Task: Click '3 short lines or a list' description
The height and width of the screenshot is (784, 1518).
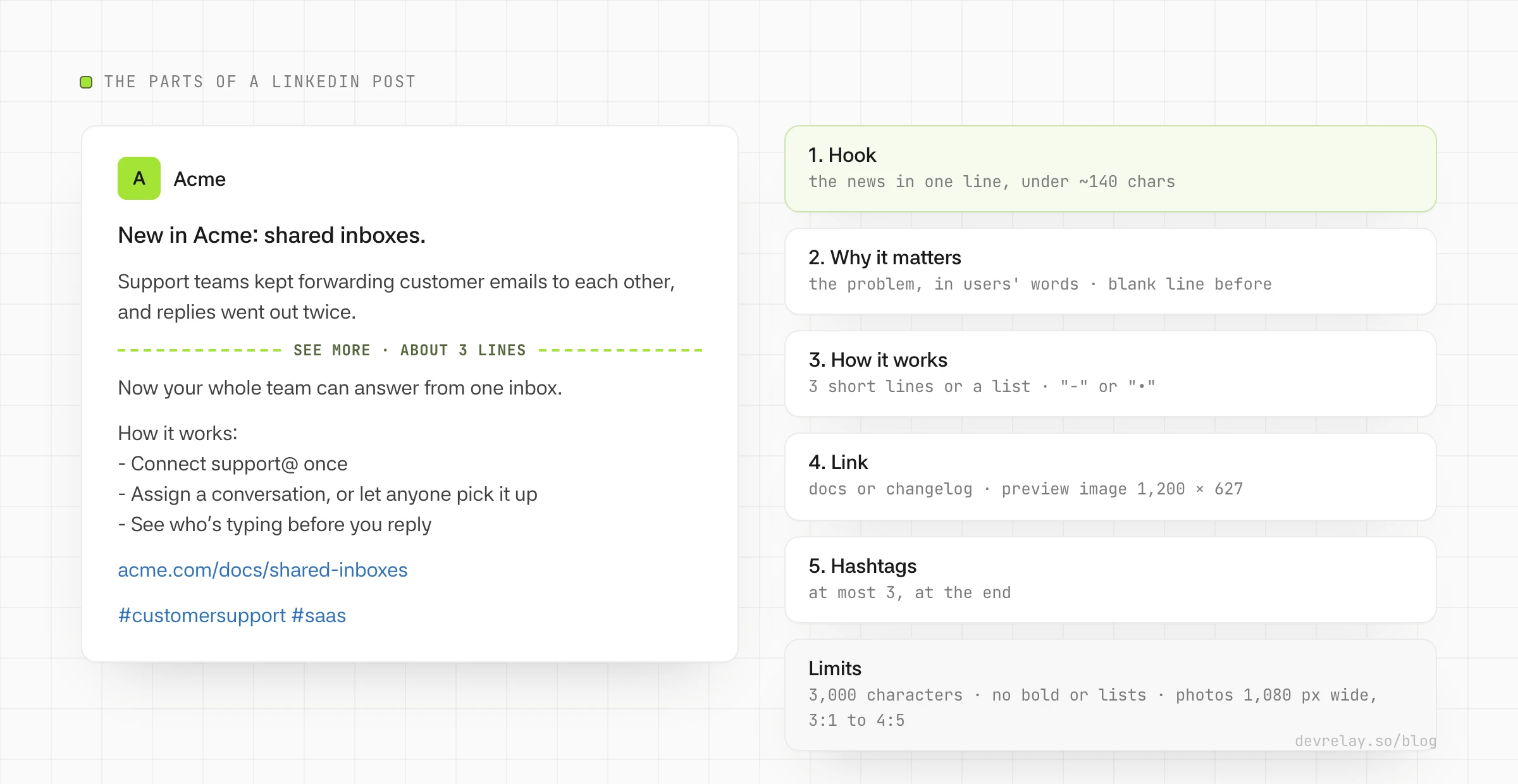Action: 982,386
